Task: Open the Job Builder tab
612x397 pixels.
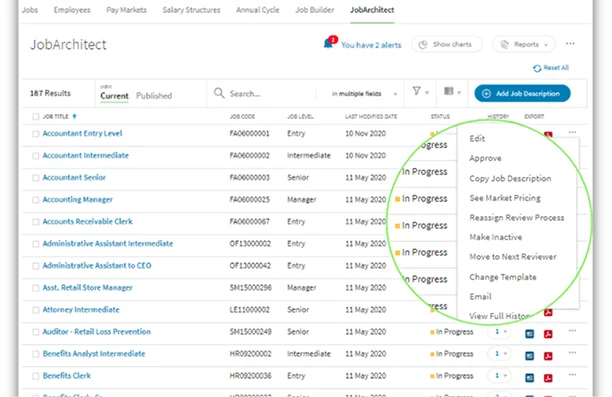Action: pyautogui.click(x=315, y=10)
